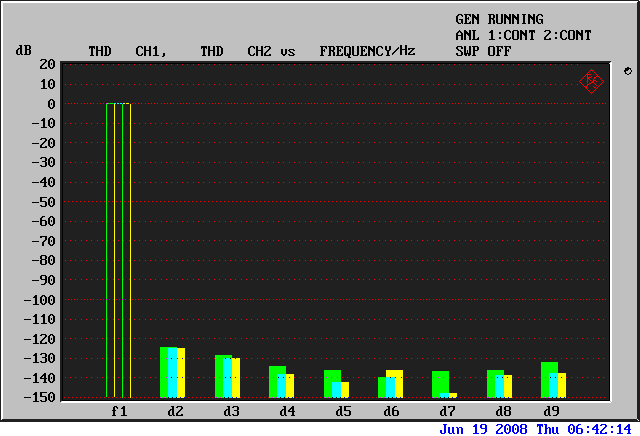Screen dimensions: 640x436
Task: Click the 0 dB axis value
Action: 51,104
